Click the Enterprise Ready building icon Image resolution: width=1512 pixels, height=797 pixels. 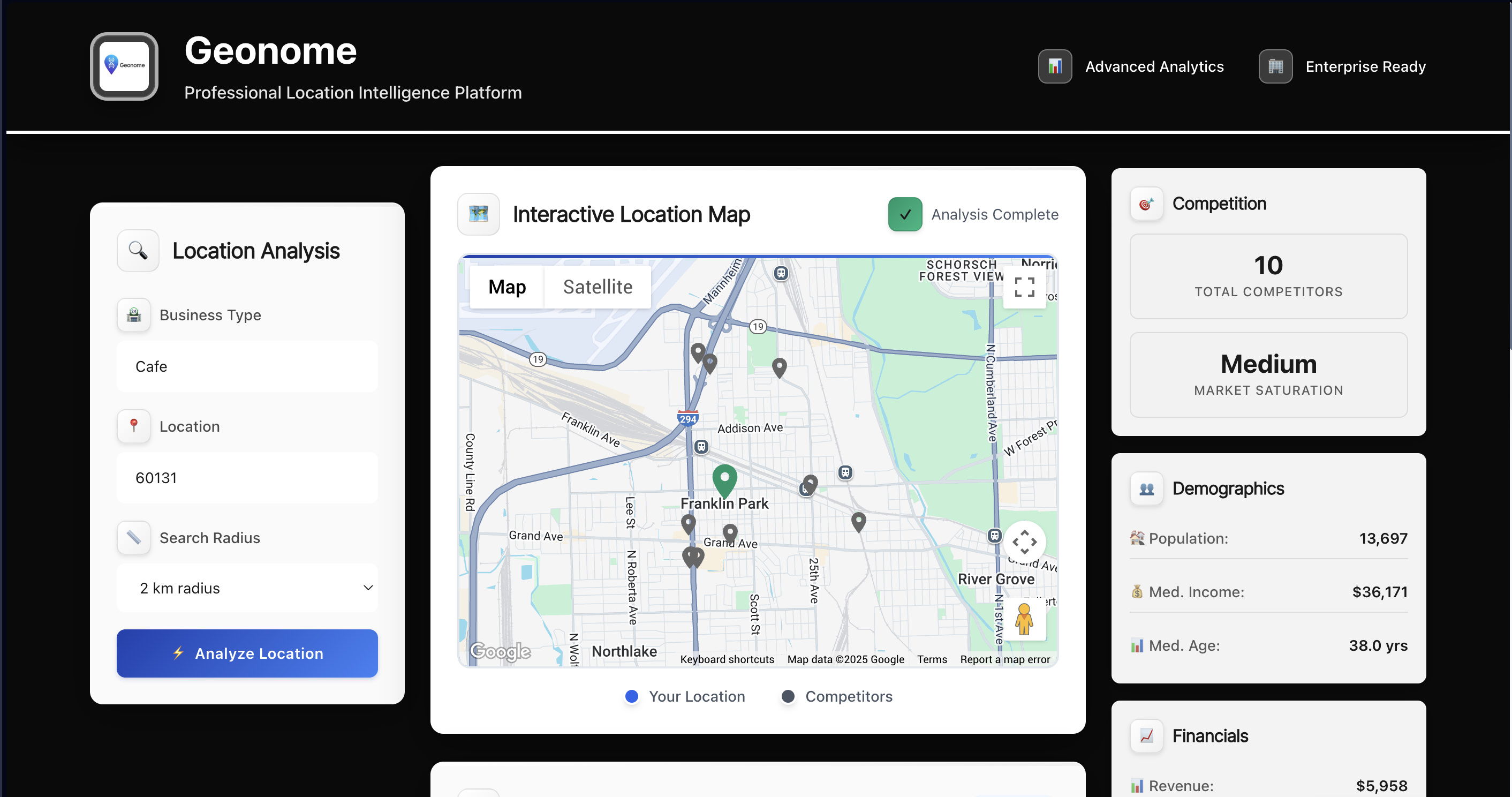tap(1275, 66)
